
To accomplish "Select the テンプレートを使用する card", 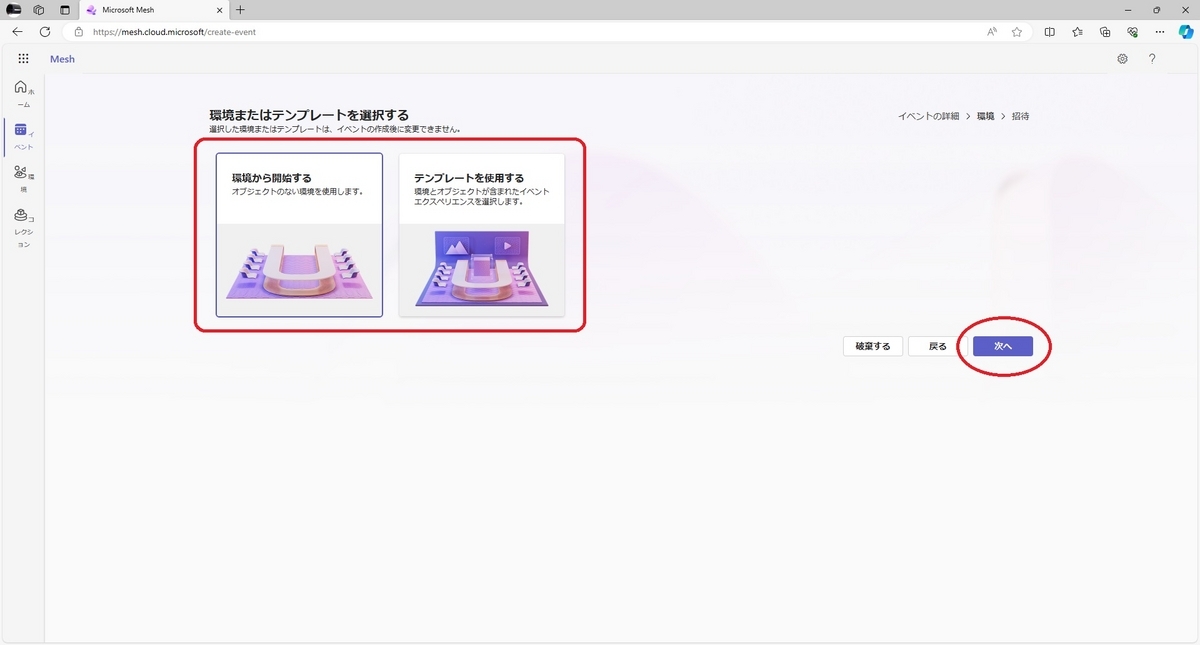I will (x=481, y=235).
